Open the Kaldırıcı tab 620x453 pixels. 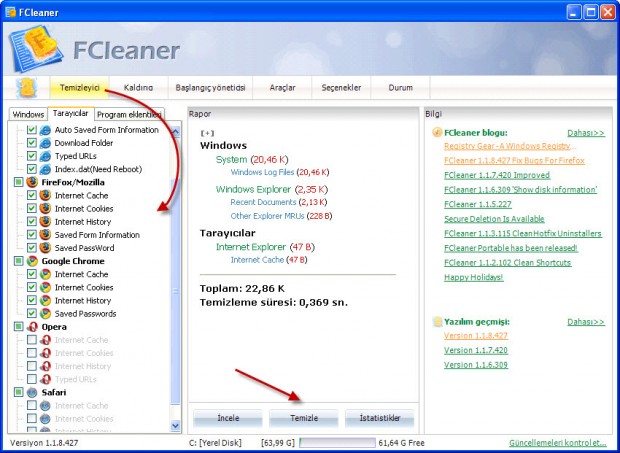(x=138, y=88)
